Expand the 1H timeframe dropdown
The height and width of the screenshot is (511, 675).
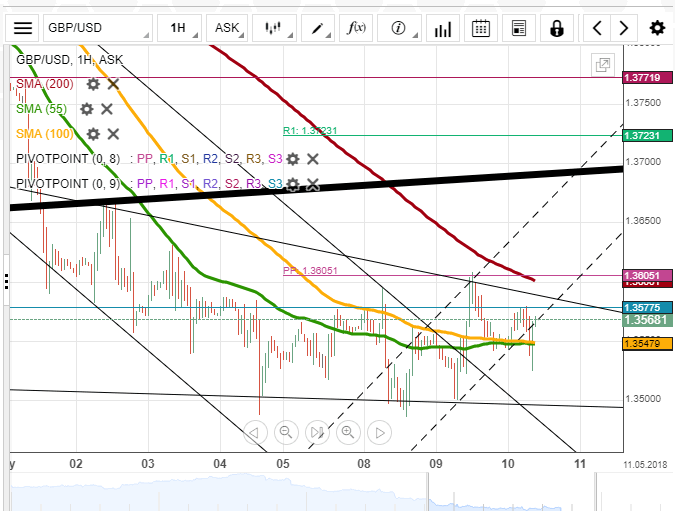(180, 28)
